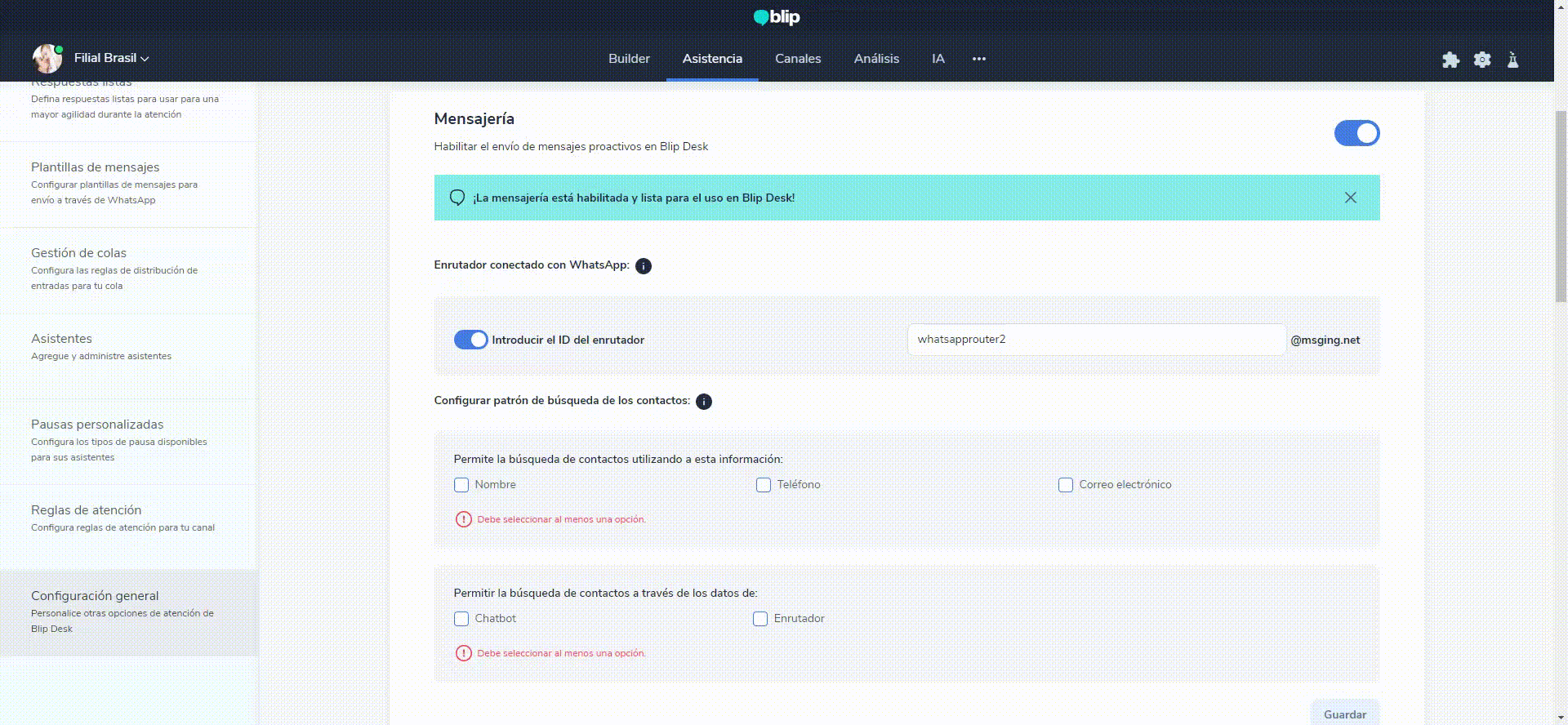Image resolution: width=1568 pixels, height=725 pixels.
Task: Open Respuestas listas sidebar item
Action: tap(129, 111)
